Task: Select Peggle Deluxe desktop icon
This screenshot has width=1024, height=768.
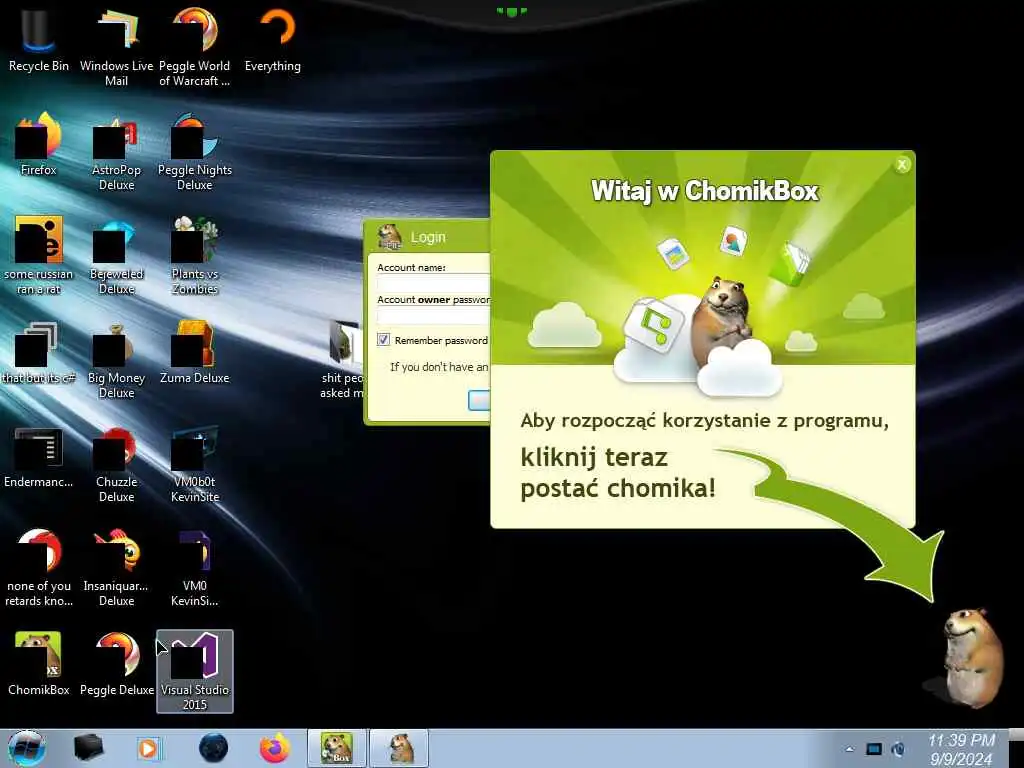Action: pos(116,664)
